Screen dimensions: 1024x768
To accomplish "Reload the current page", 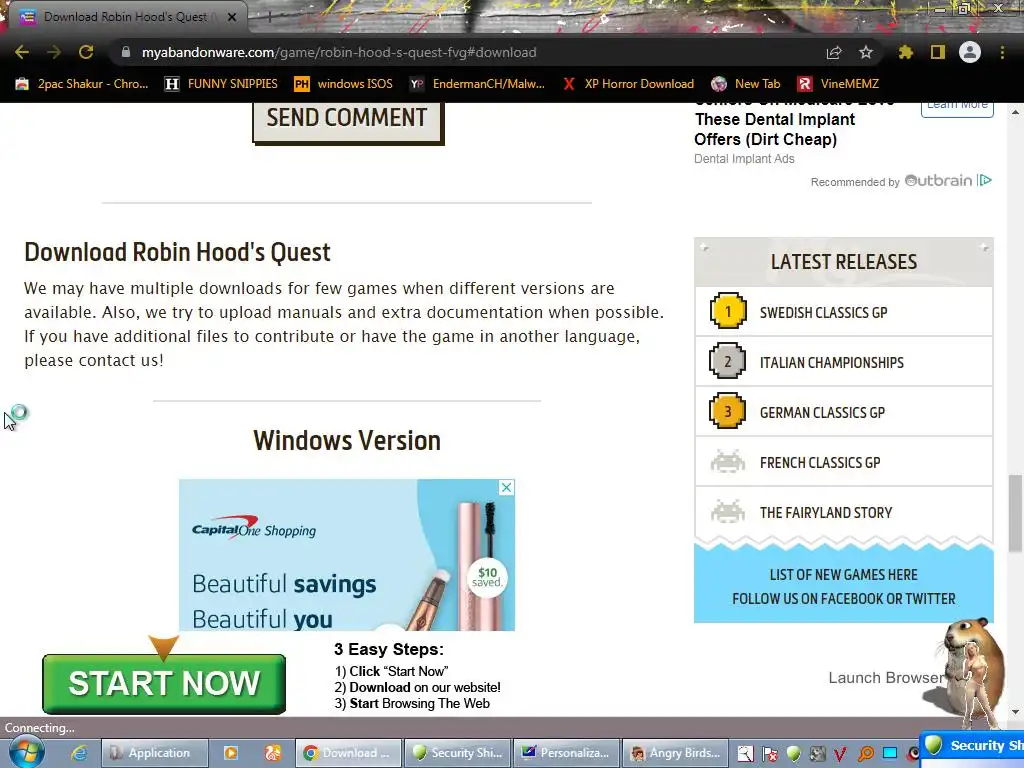I will coord(86,52).
